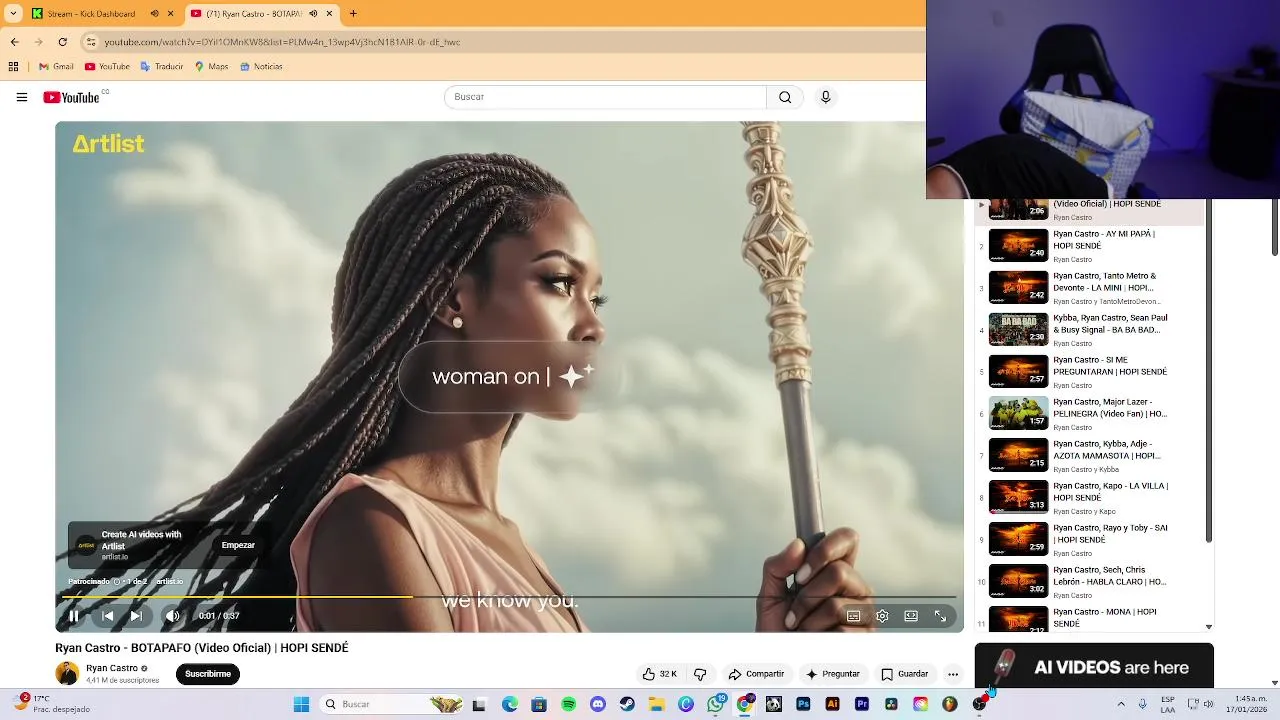
Task: Open the YouTube hamburger guide menu
Action: click(22, 97)
